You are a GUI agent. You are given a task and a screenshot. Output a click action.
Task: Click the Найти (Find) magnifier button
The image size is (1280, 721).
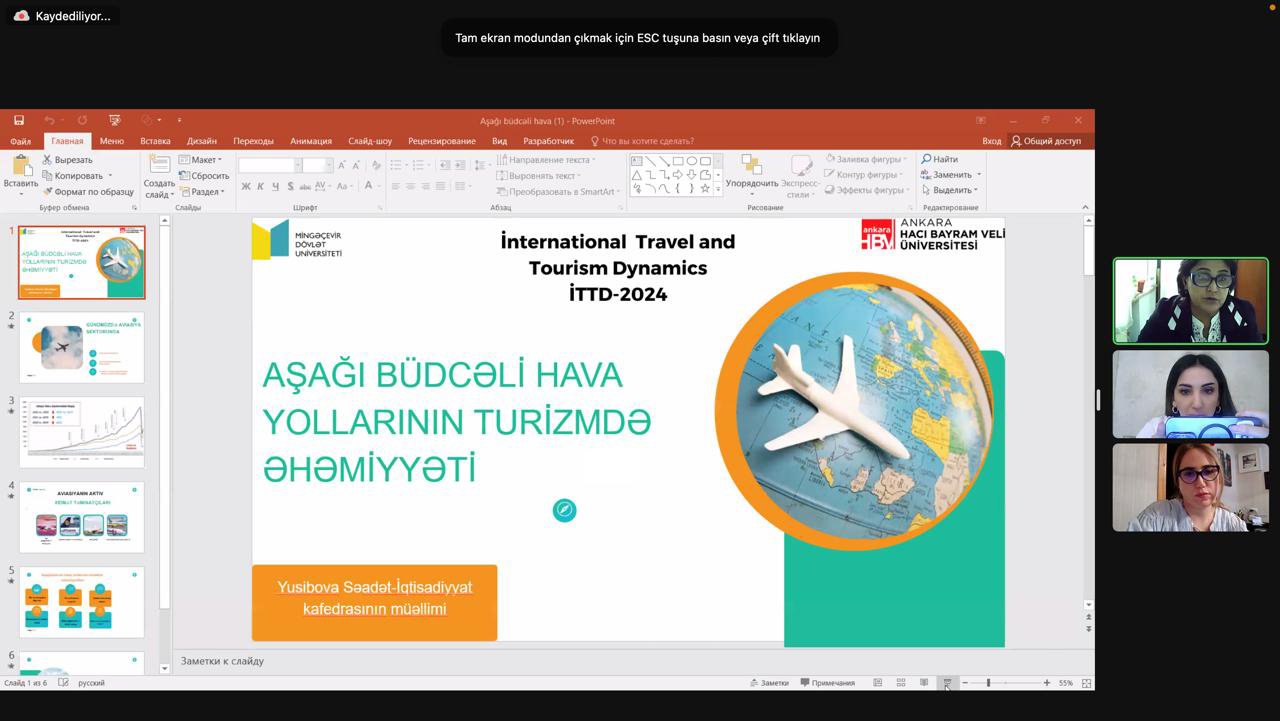point(940,160)
